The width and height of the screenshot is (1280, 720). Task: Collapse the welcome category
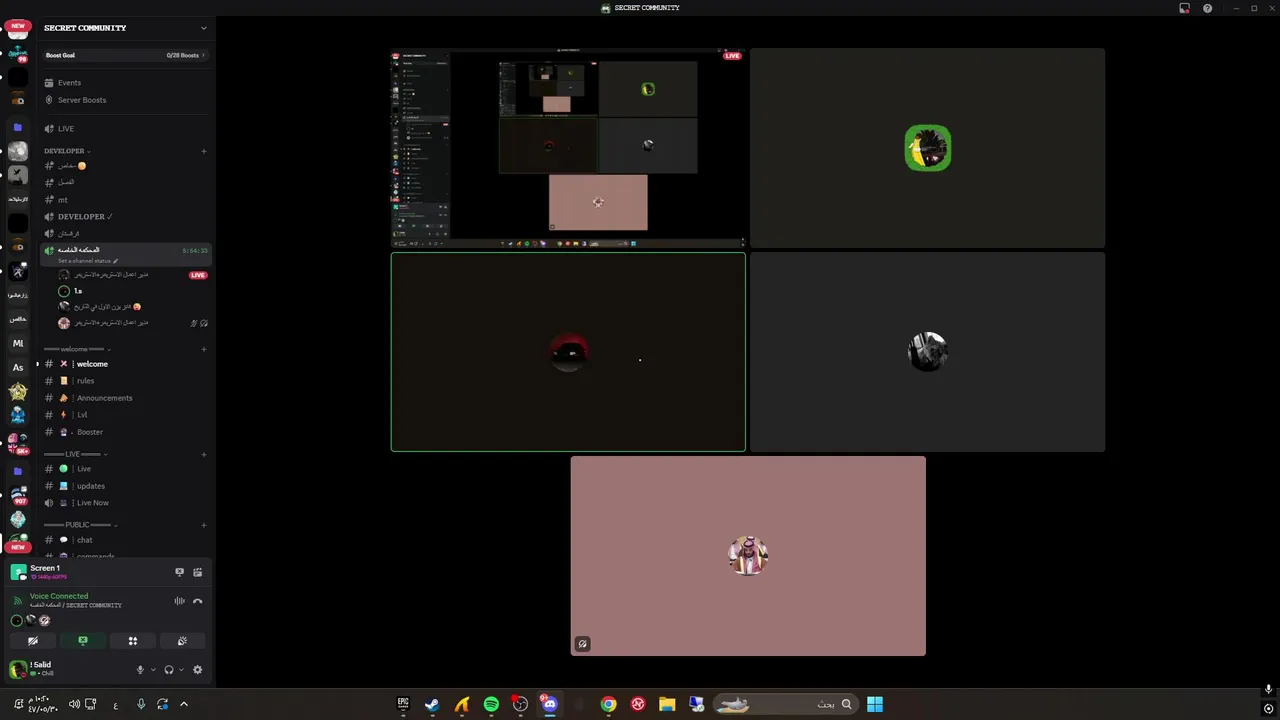(77, 349)
